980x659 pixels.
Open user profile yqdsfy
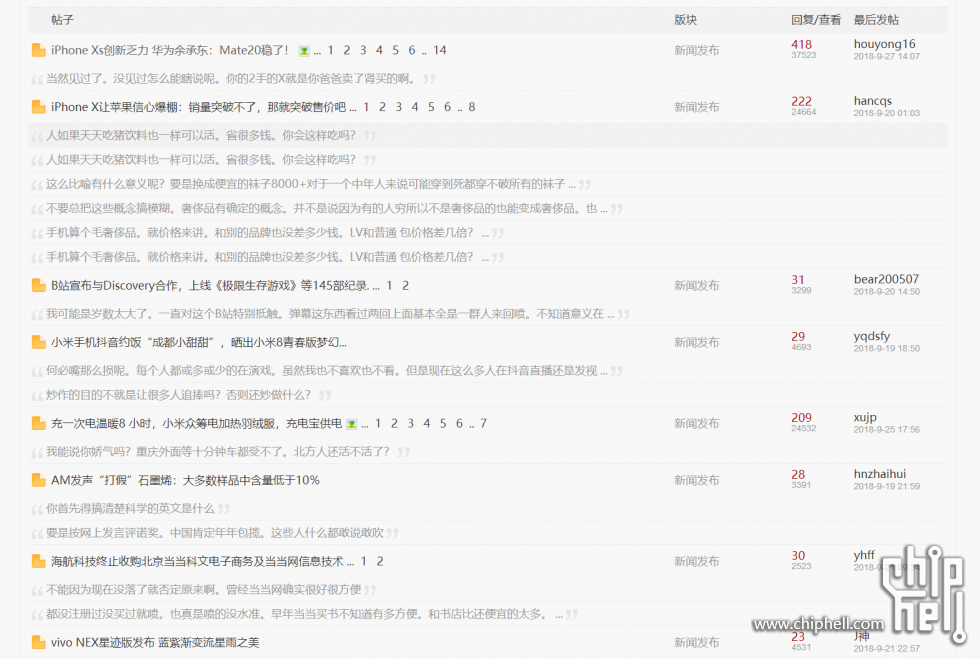pos(872,336)
